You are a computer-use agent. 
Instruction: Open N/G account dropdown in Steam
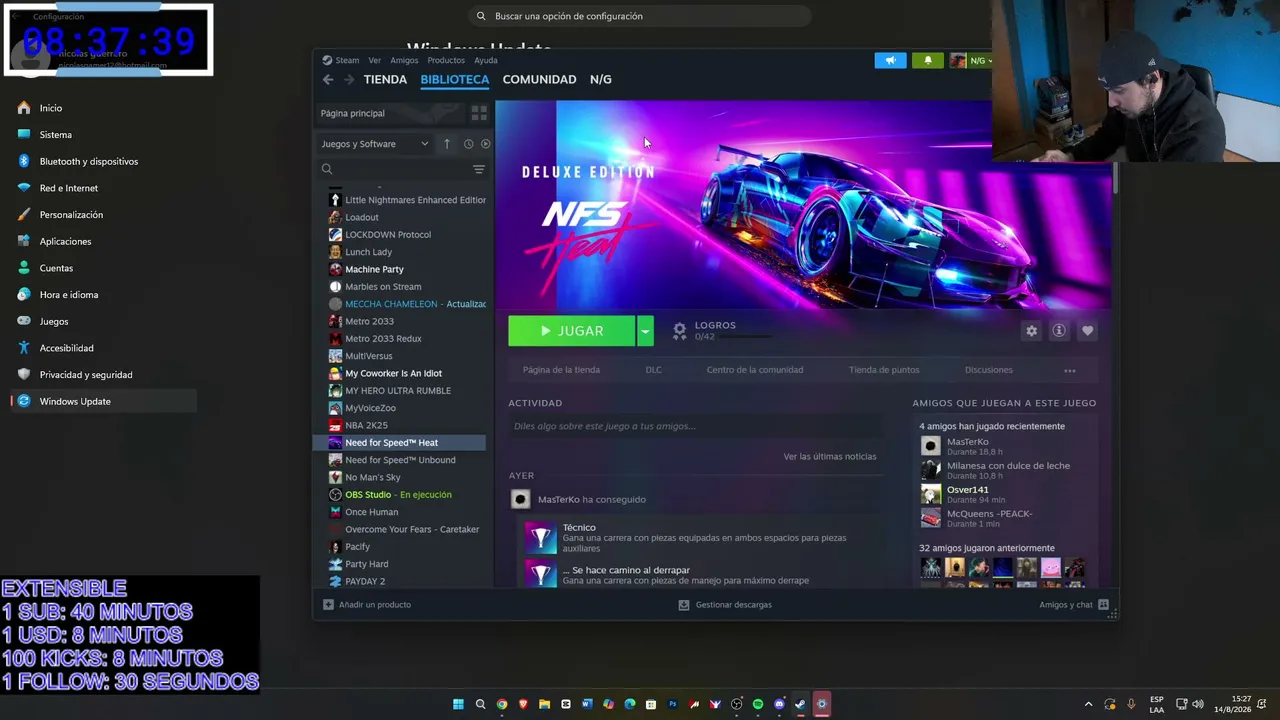click(x=971, y=61)
